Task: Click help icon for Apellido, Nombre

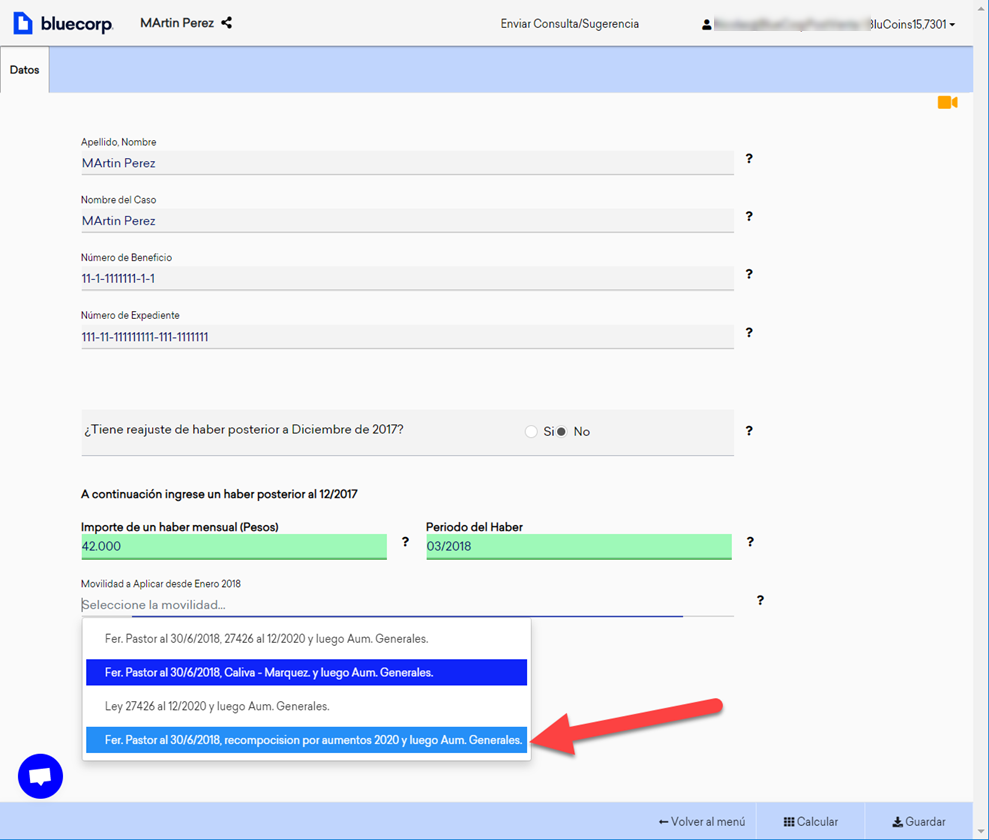Action: click(x=749, y=158)
